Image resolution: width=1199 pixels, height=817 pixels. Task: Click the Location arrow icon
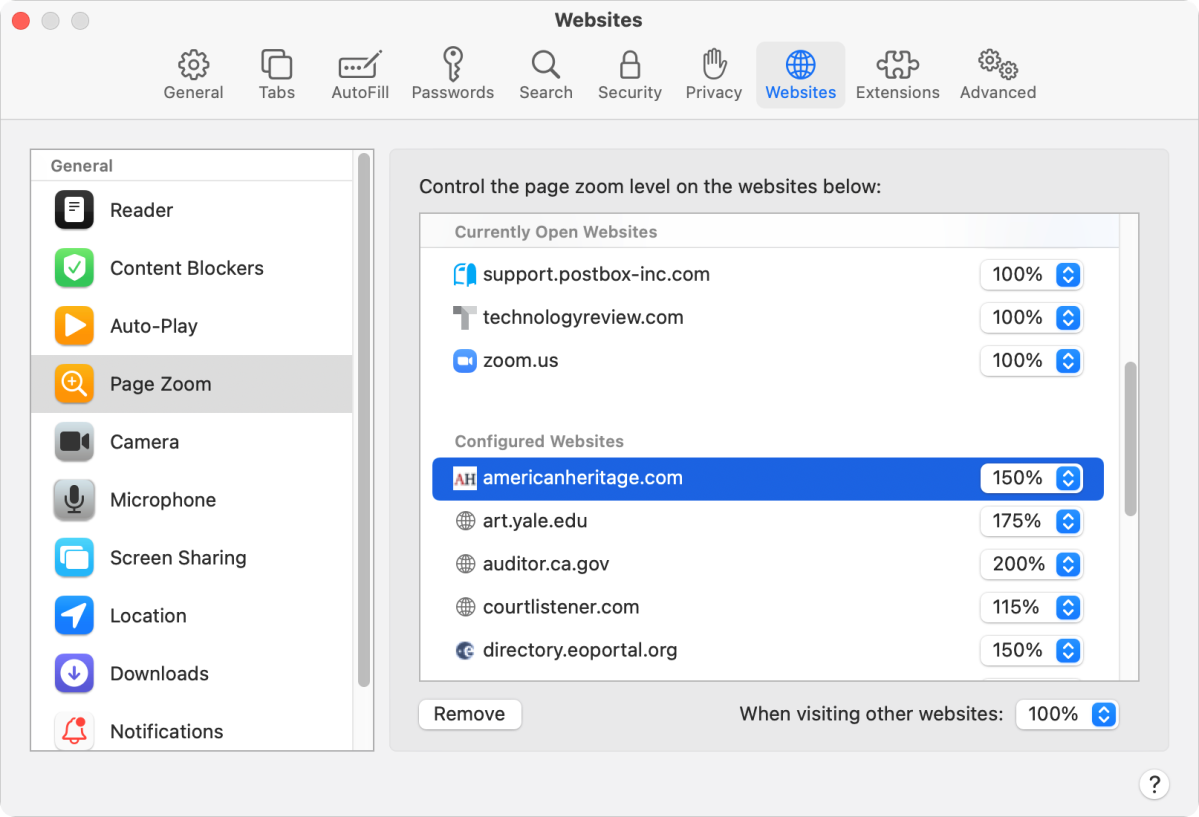pyautogui.click(x=74, y=616)
